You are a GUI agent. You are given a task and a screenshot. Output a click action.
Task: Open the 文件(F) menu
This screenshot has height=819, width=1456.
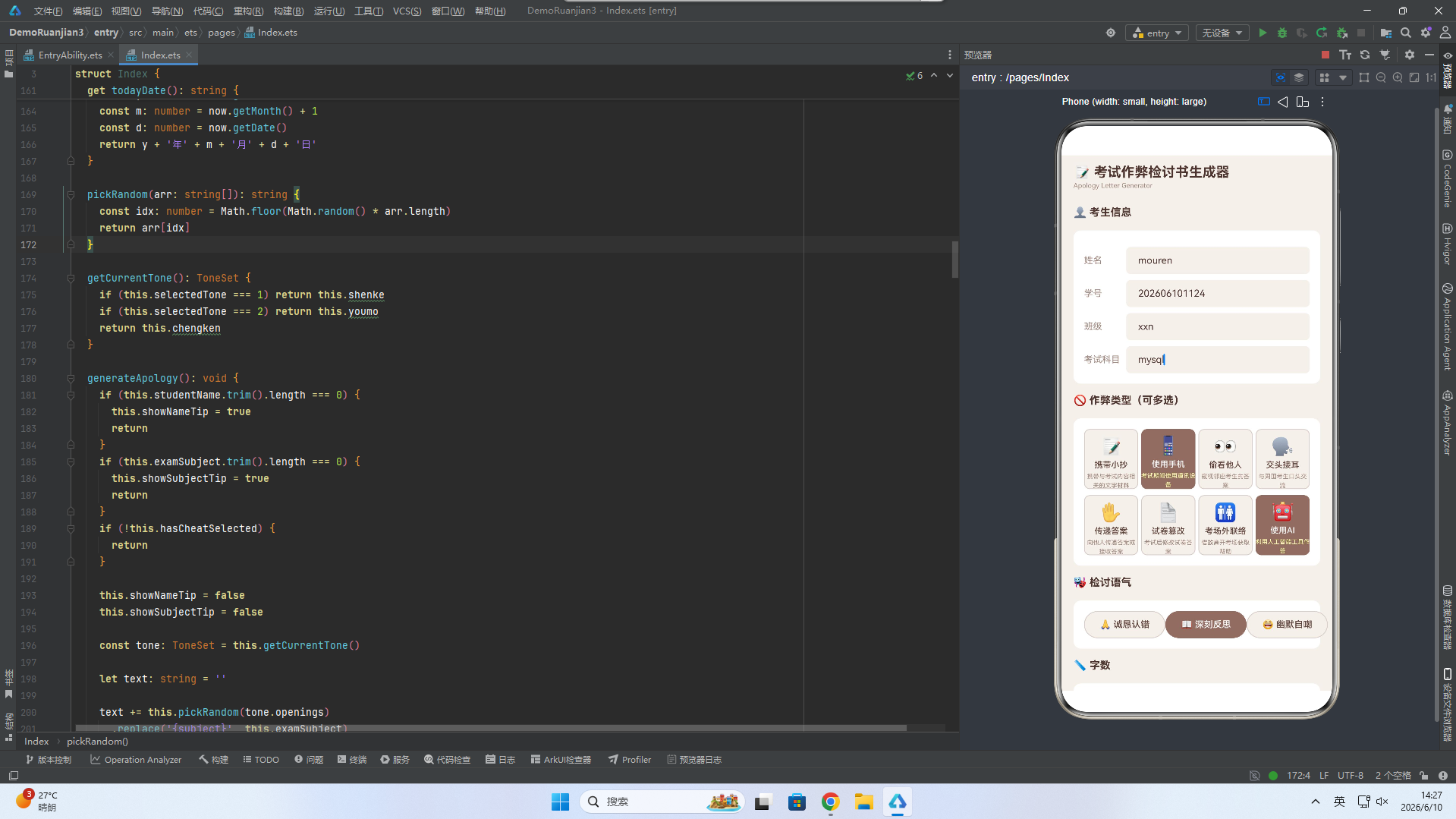tap(48, 11)
